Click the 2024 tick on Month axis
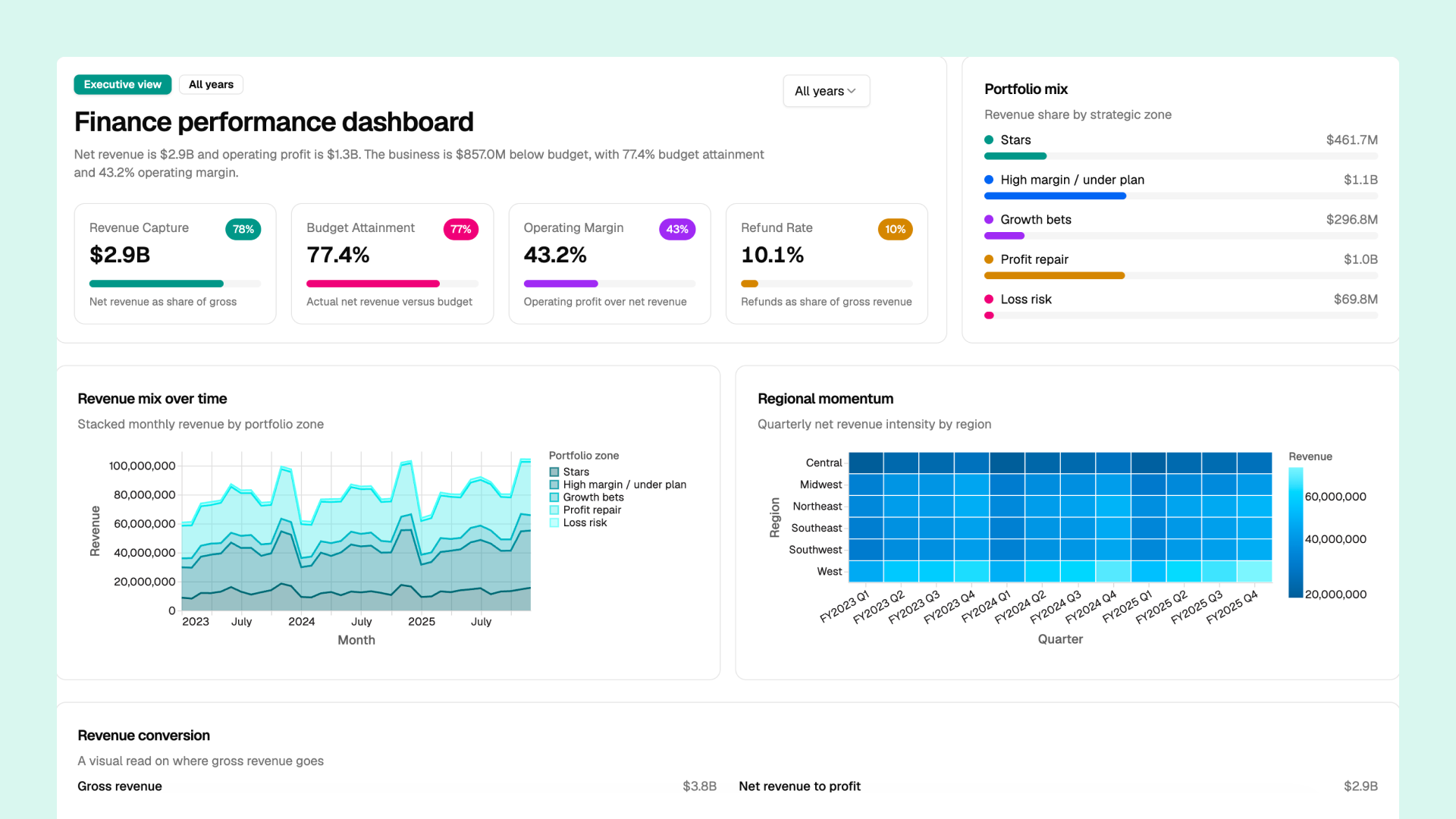1456x819 pixels. pyautogui.click(x=301, y=622)
